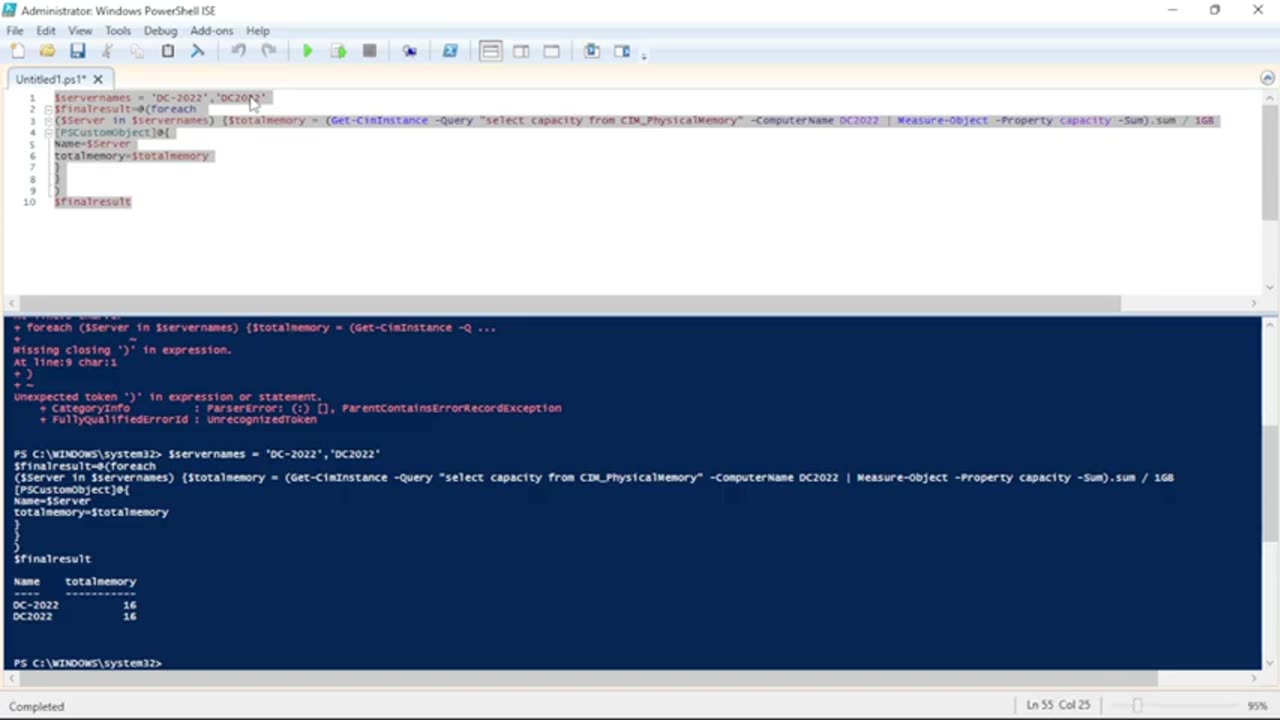Screen dimensions: 1280x720
Task: Open the Tools menu
Action: pyautogui.click(x=118, y=31)
